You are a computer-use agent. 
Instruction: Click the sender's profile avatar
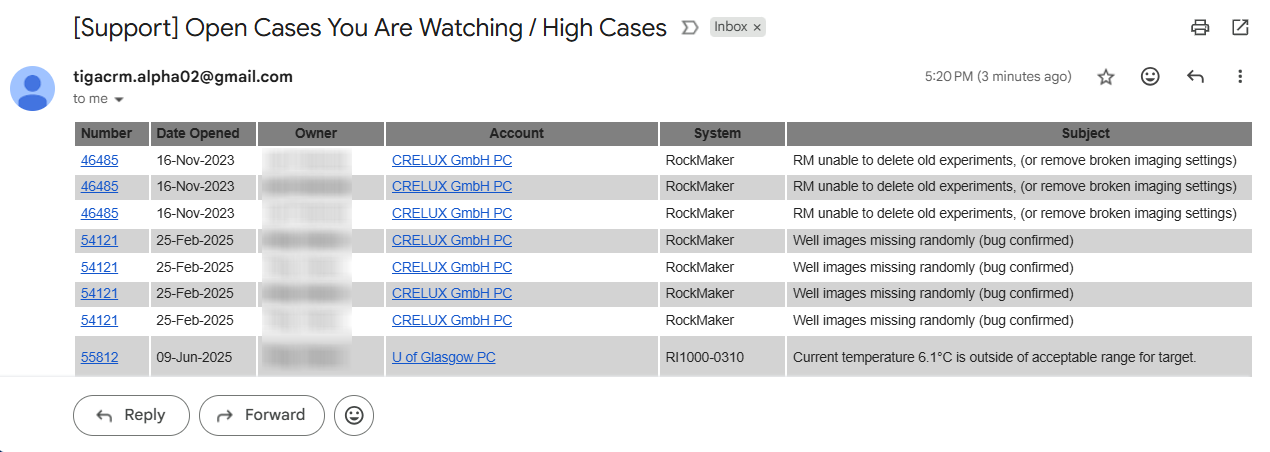coord(33,88)
